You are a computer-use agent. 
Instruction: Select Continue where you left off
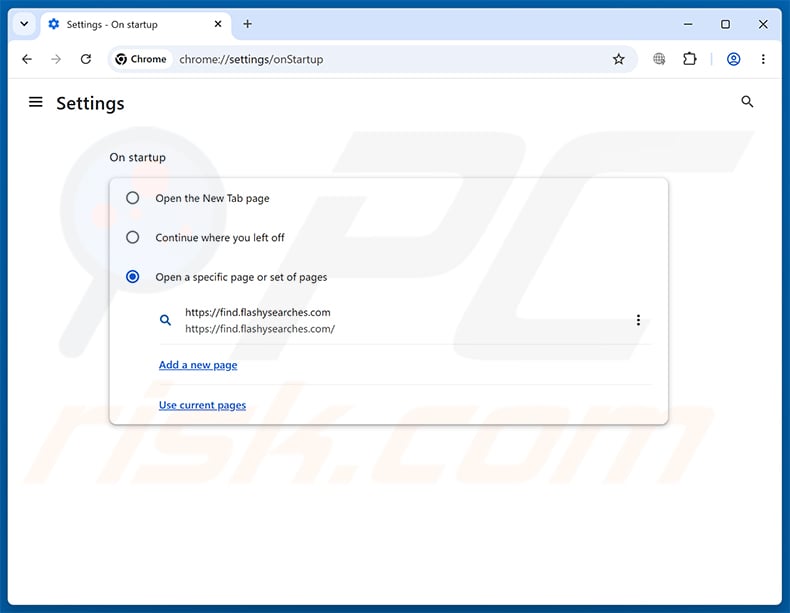pyautogui.click(x=133, y=237)
